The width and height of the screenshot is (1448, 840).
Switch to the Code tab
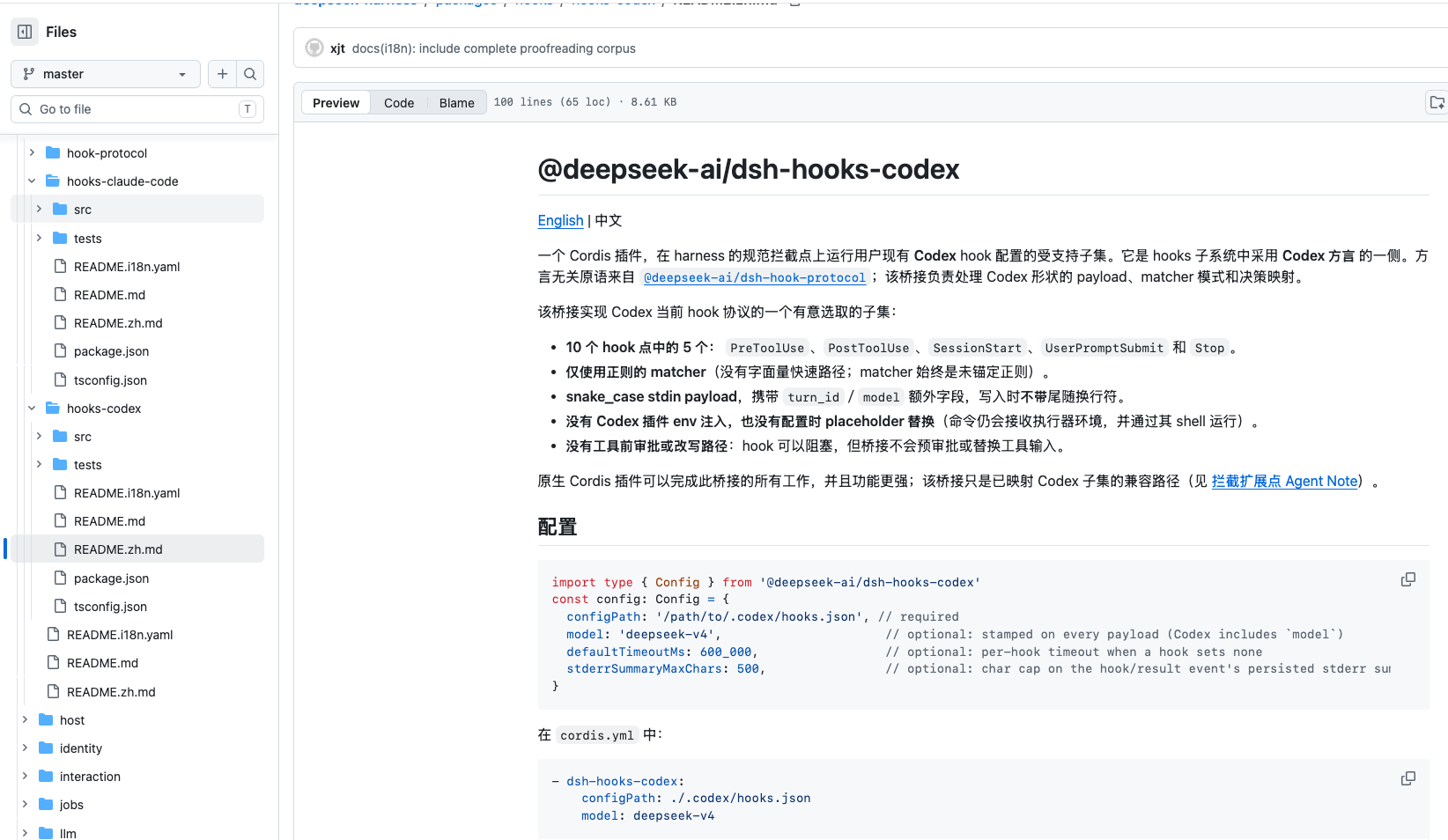(399, 102)
